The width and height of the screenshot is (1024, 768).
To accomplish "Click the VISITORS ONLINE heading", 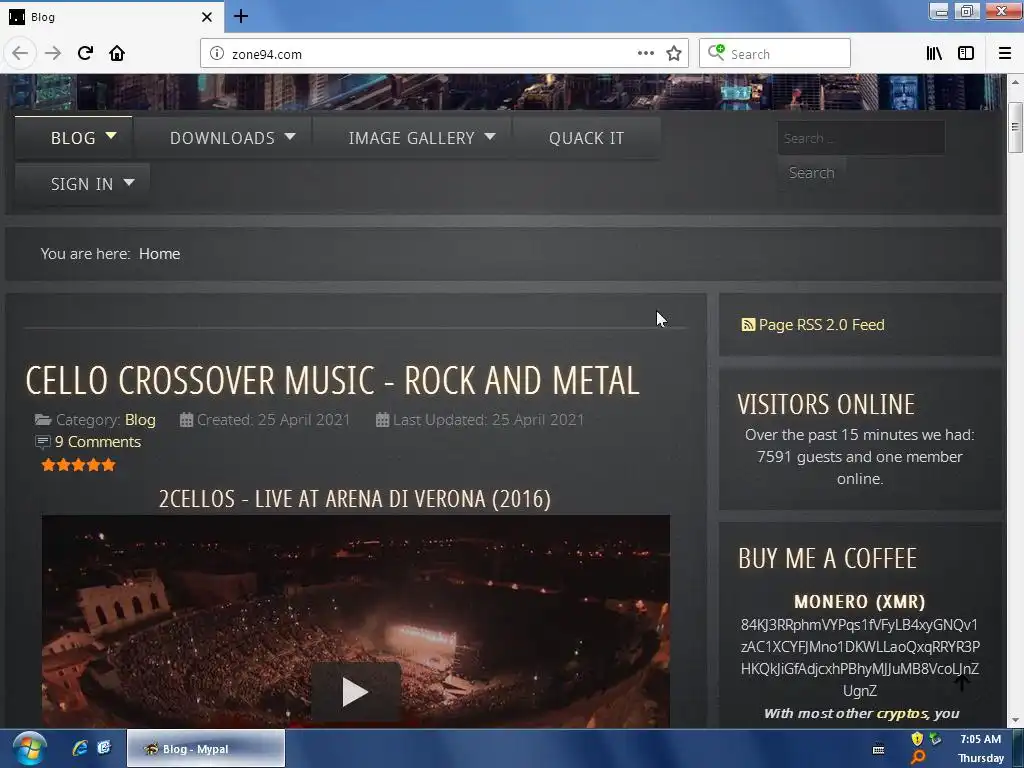I will [x=826, y=404].
